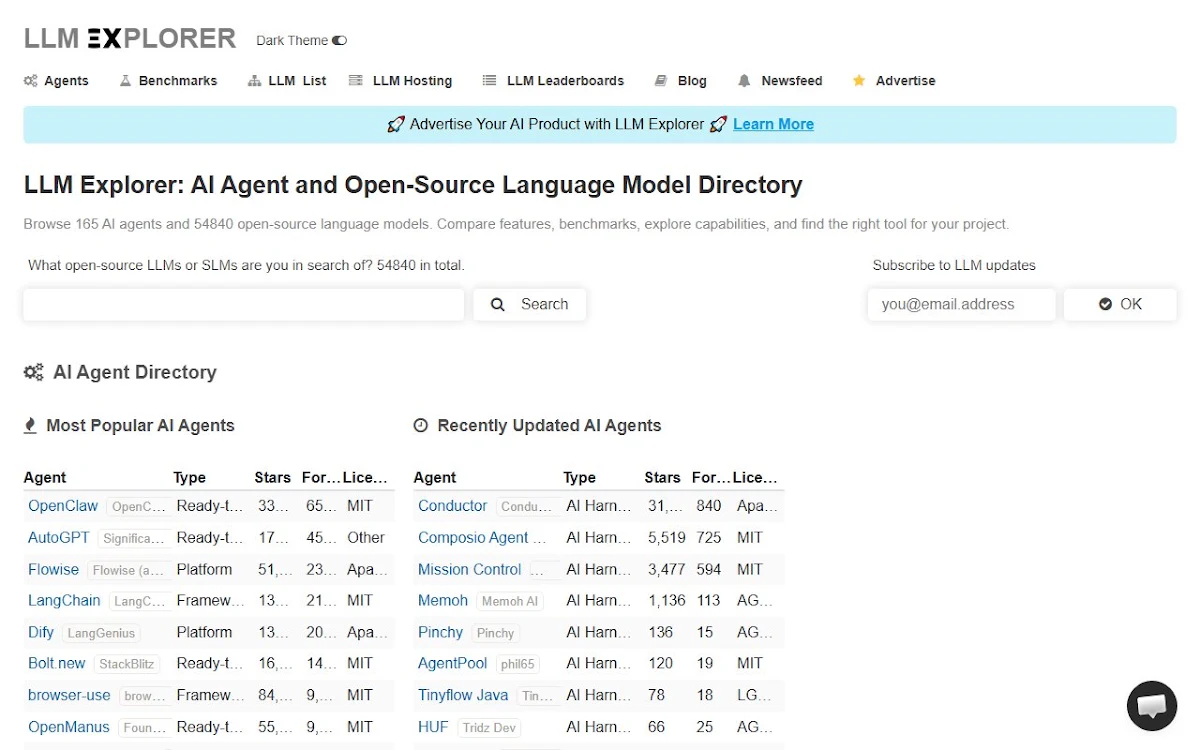Focus the email address subscription field
The width and height of the screenshot is (1200, 750).
(x=961, y=304)
